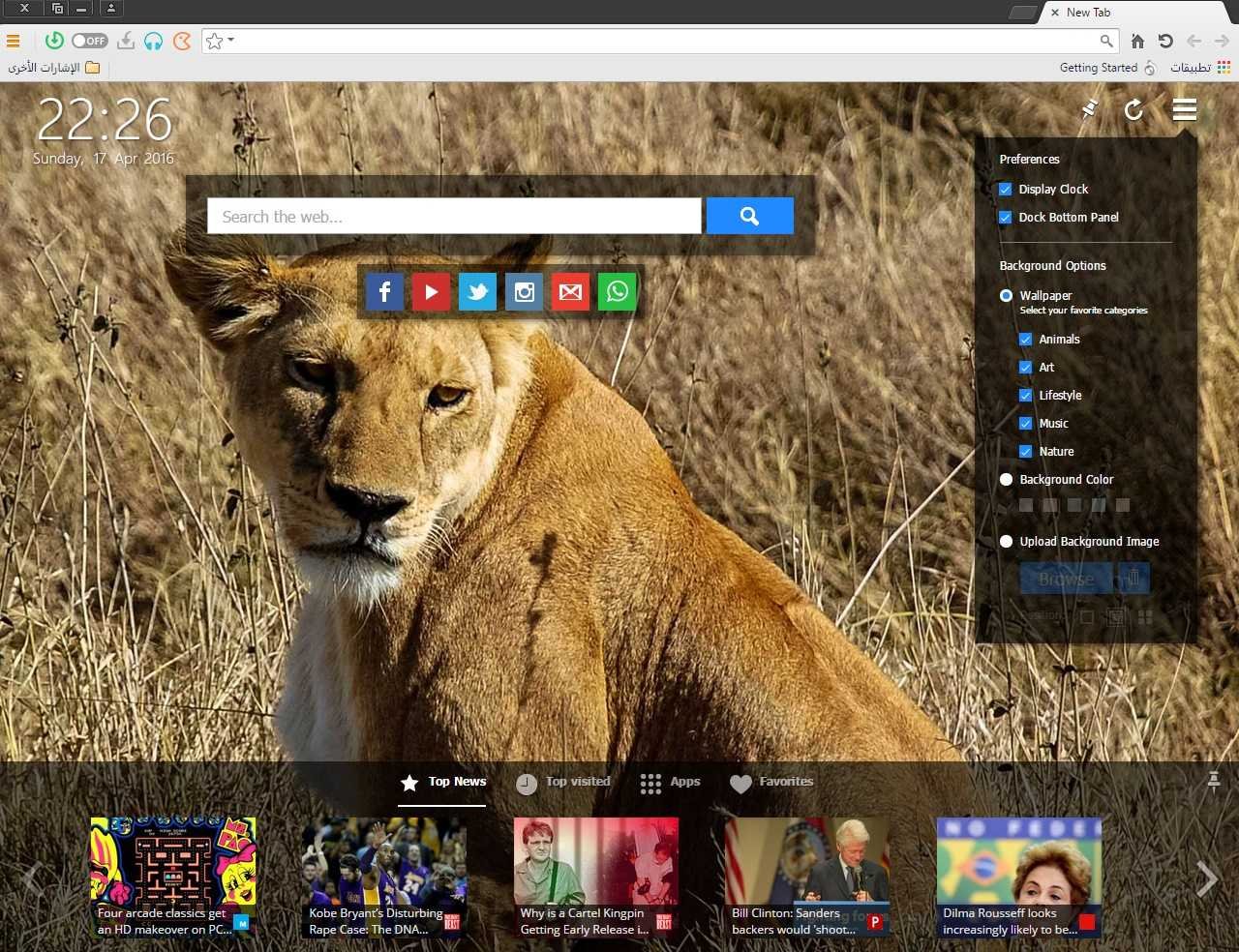The width and height of the screenshot is (1239, 952).
Task: Switch to the Favorites tab
Action: pos(771,783)
